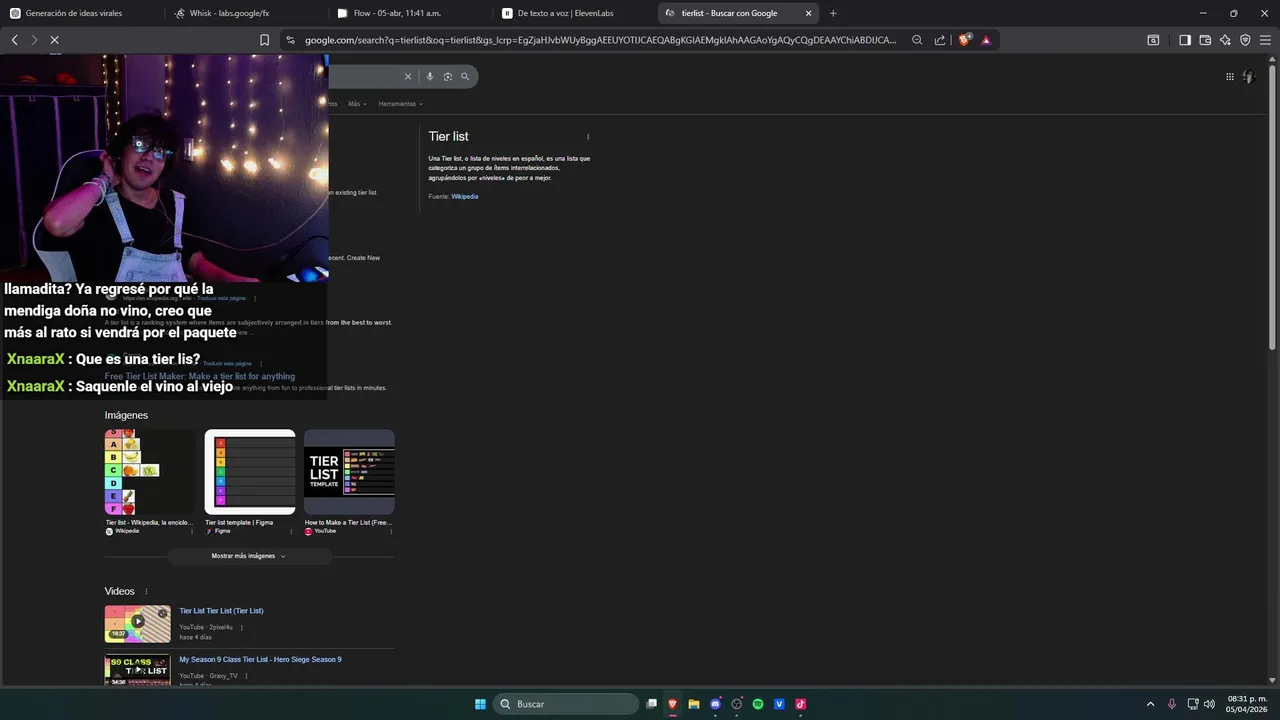This screenshot has width=1280, height=720.
Task: Click the address bar URL field
Action: [x=600, y=40]
